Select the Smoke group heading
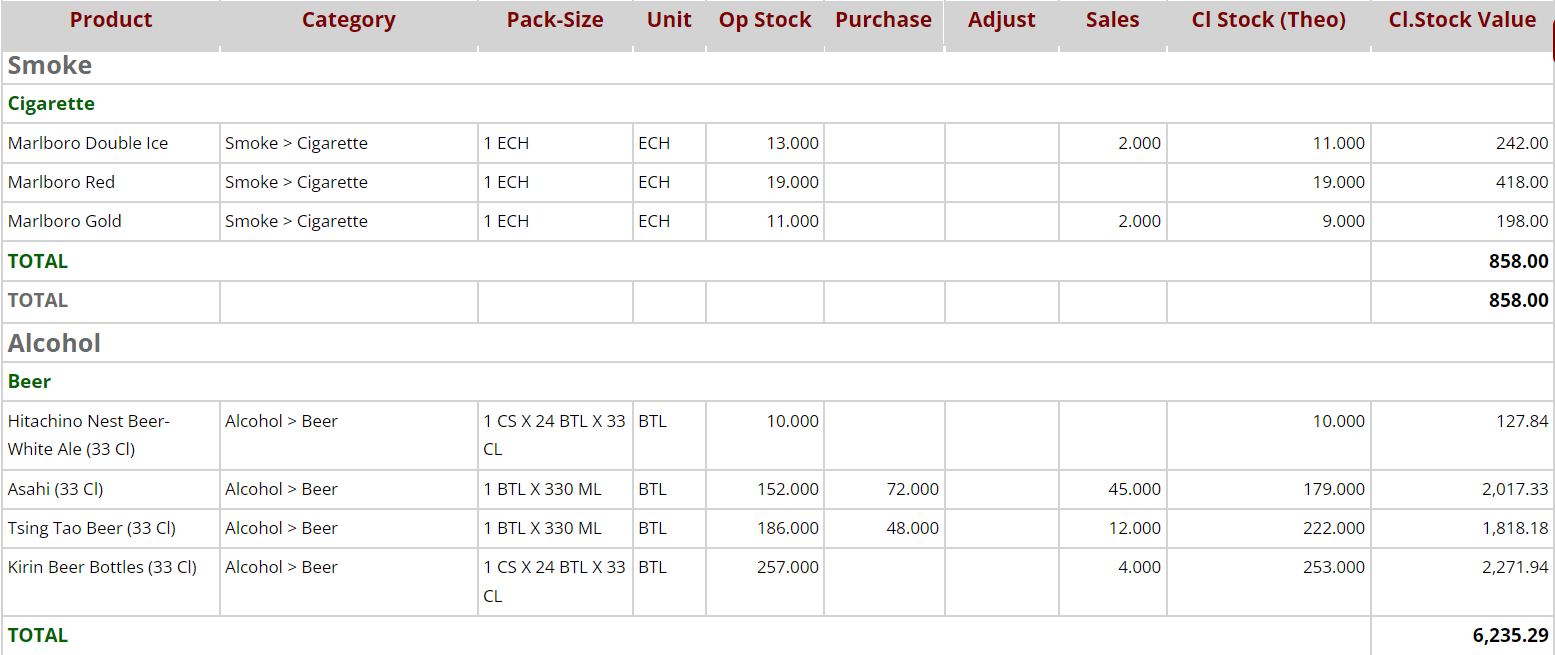 click(50, 66)
